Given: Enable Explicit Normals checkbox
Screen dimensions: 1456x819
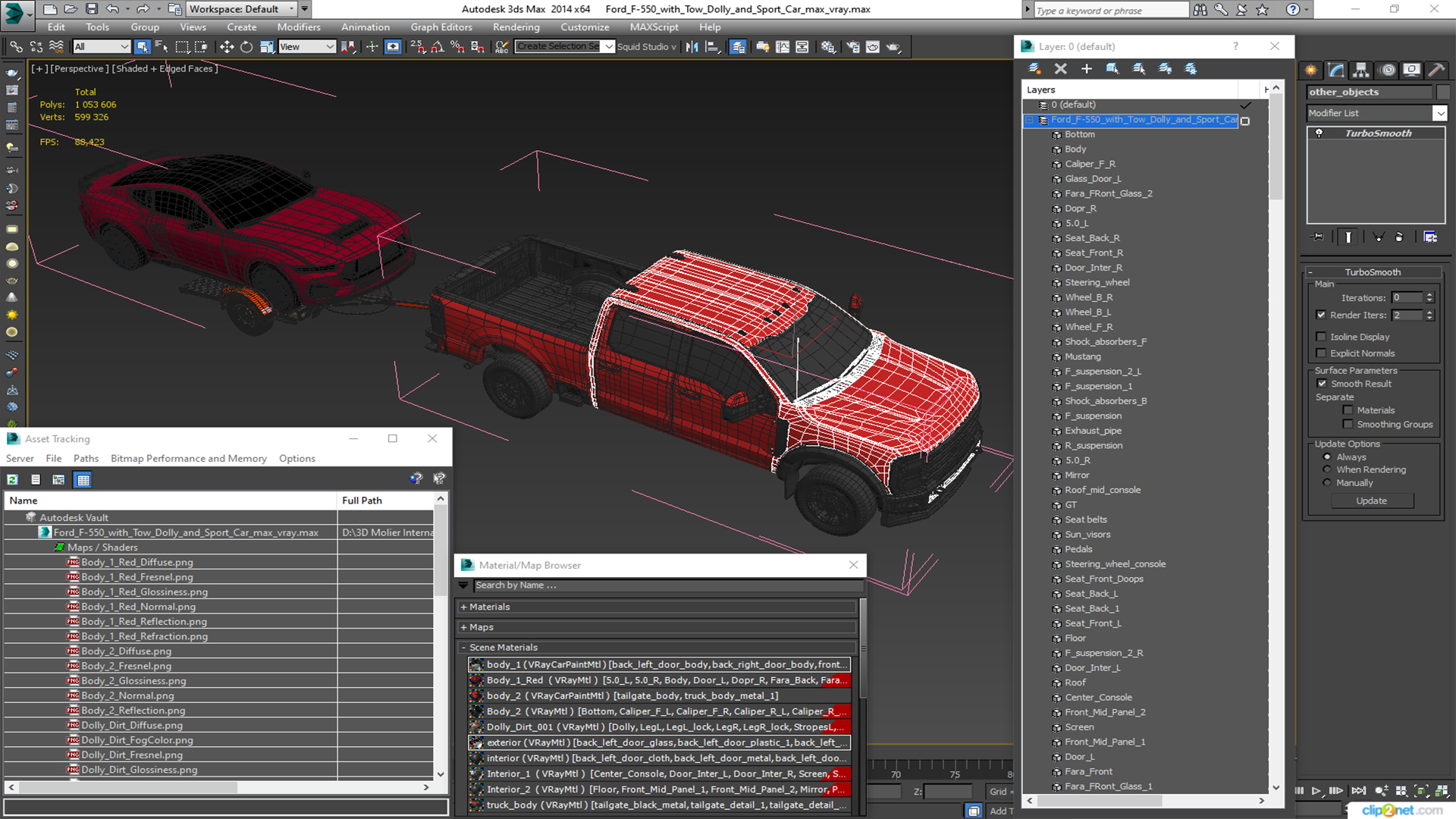Looking at the screenshot, I should [1321, 354].
